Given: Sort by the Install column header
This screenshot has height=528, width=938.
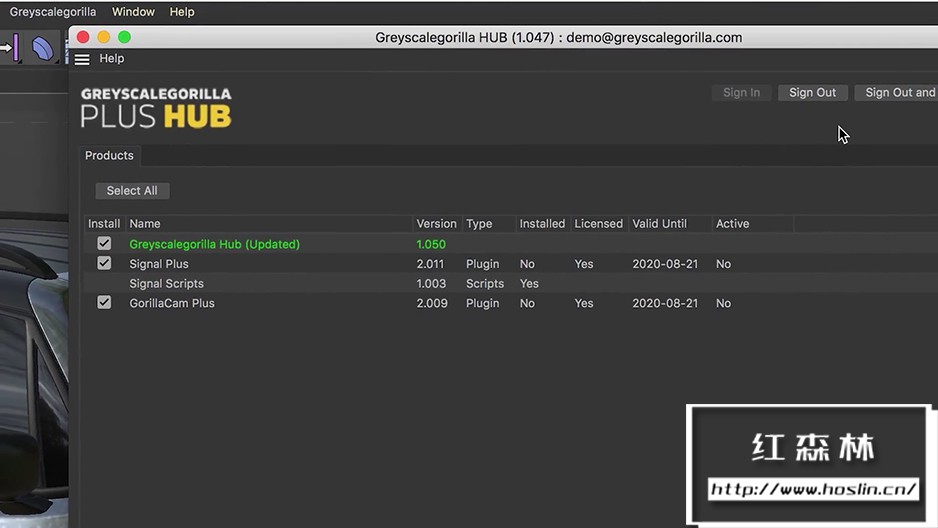Looking at the screenshot, I should (x=104, y=224).
